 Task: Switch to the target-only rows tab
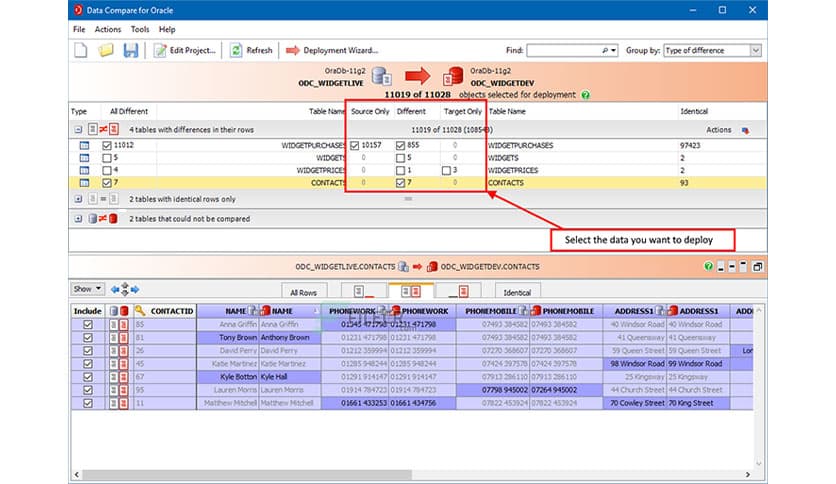pyautogui.click(x=459, y=291)
